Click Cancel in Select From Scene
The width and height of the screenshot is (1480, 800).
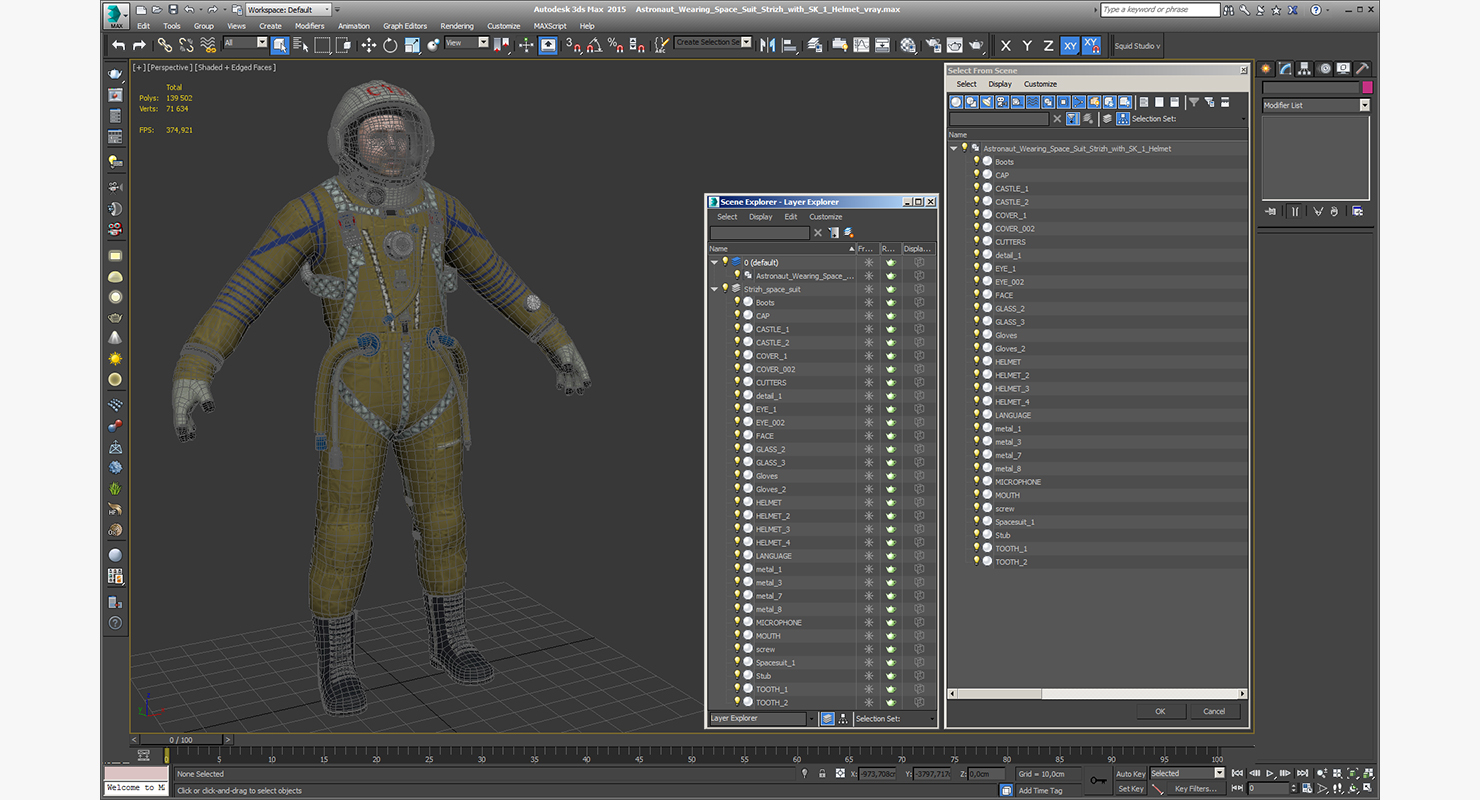point(1214,711)
